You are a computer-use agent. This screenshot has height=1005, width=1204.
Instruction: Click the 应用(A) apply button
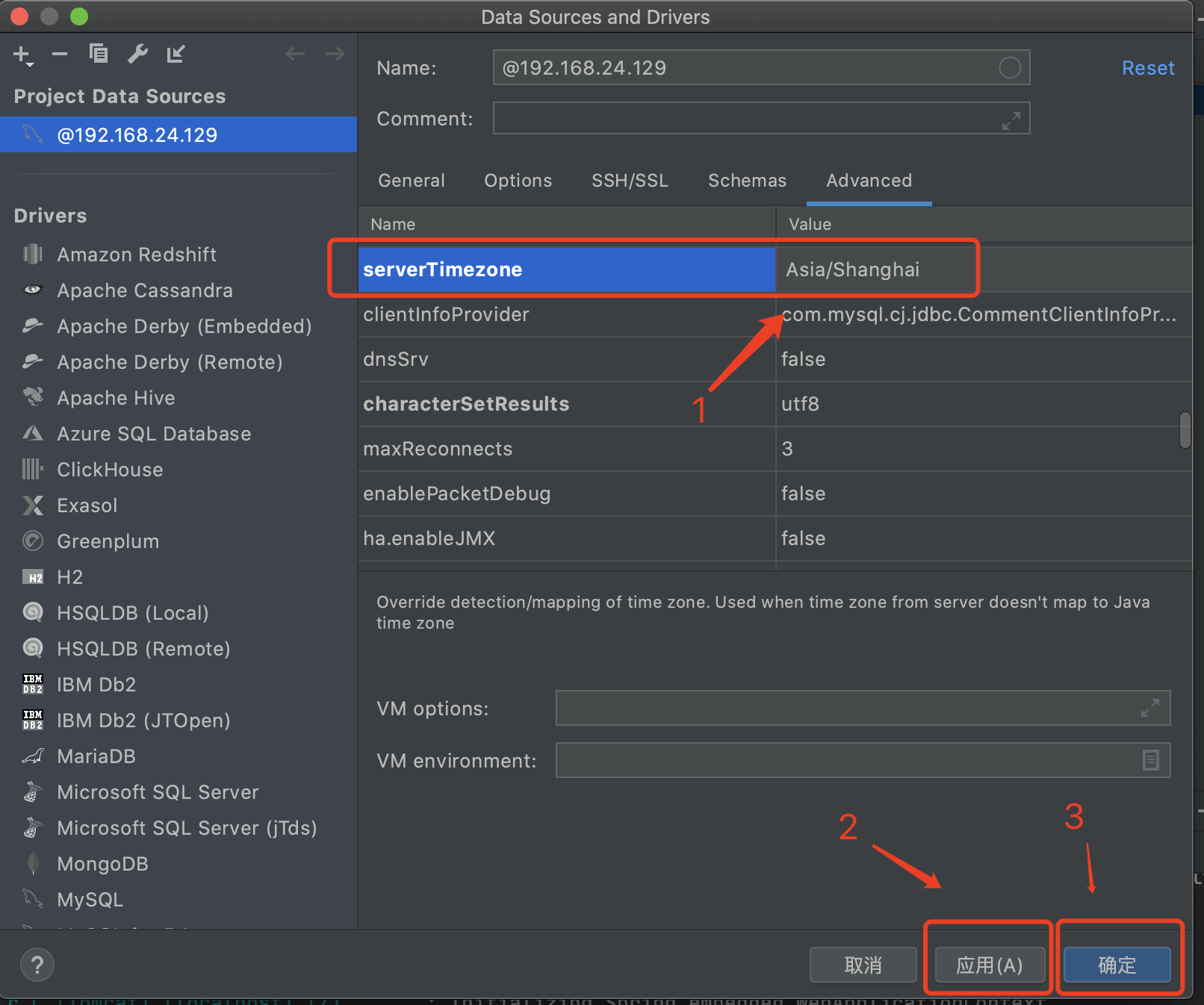[x=990, y=965]
